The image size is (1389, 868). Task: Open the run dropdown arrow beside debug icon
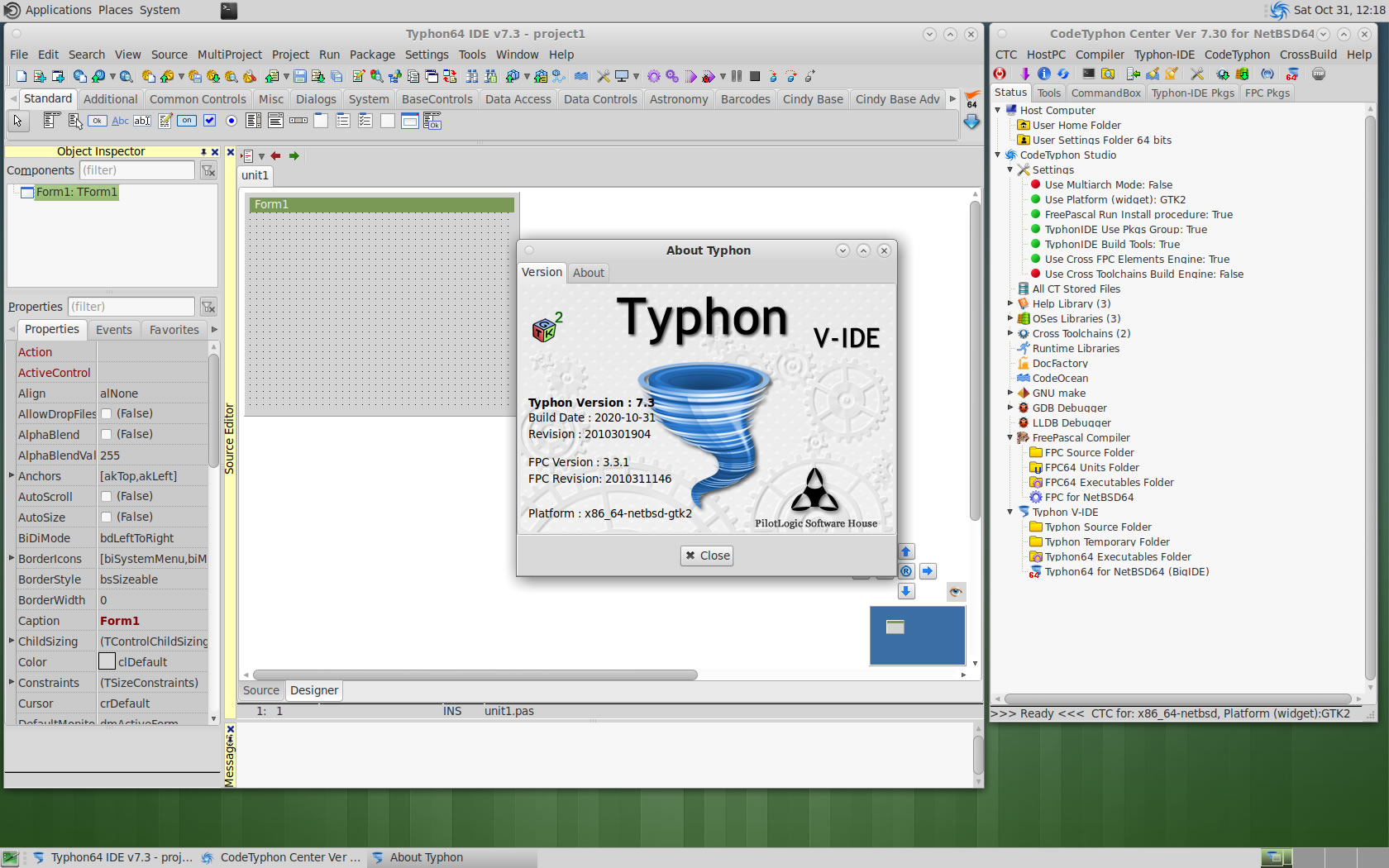click(x=723, y=76)
